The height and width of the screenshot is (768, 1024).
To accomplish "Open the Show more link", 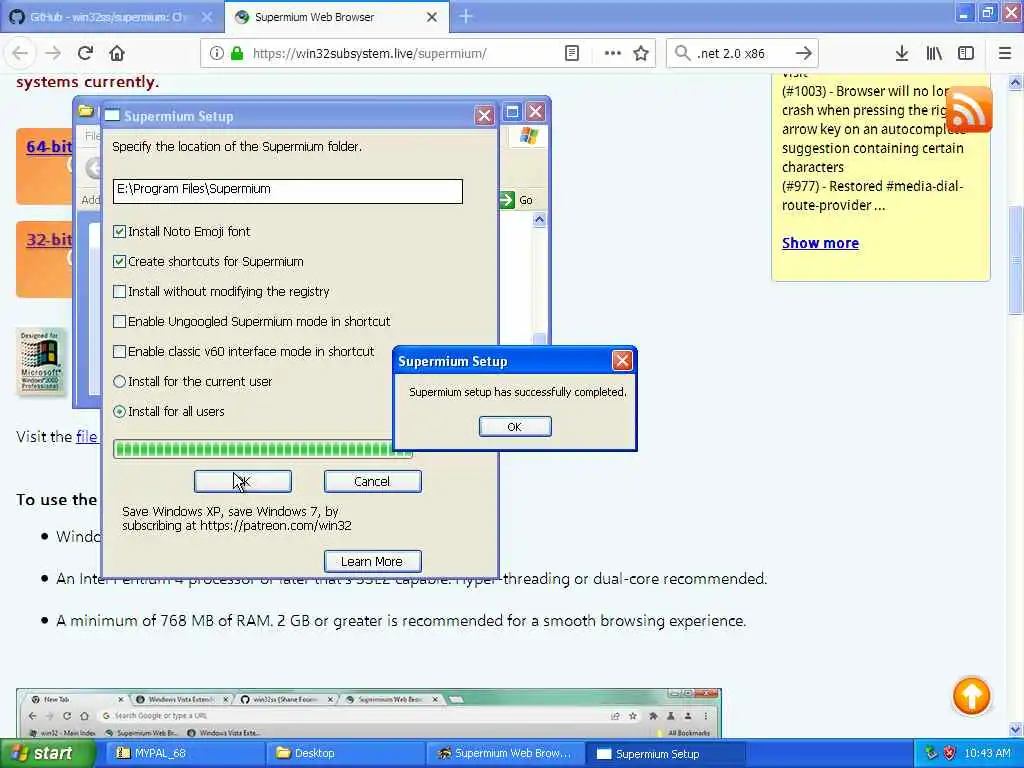I will point(820,243).
